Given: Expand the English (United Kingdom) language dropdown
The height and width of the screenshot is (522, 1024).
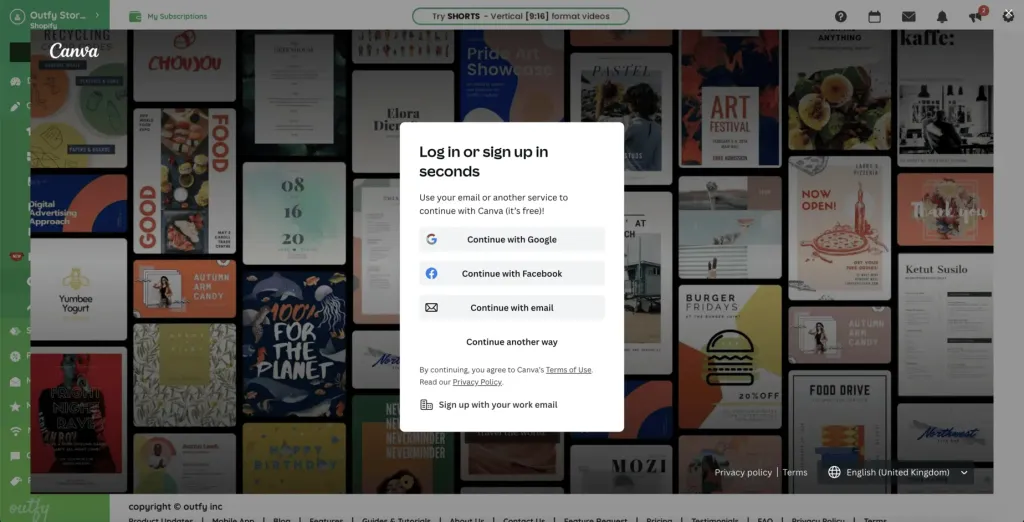Looking at the screenshot, I should pyautogui.click(x=898, y=473).
